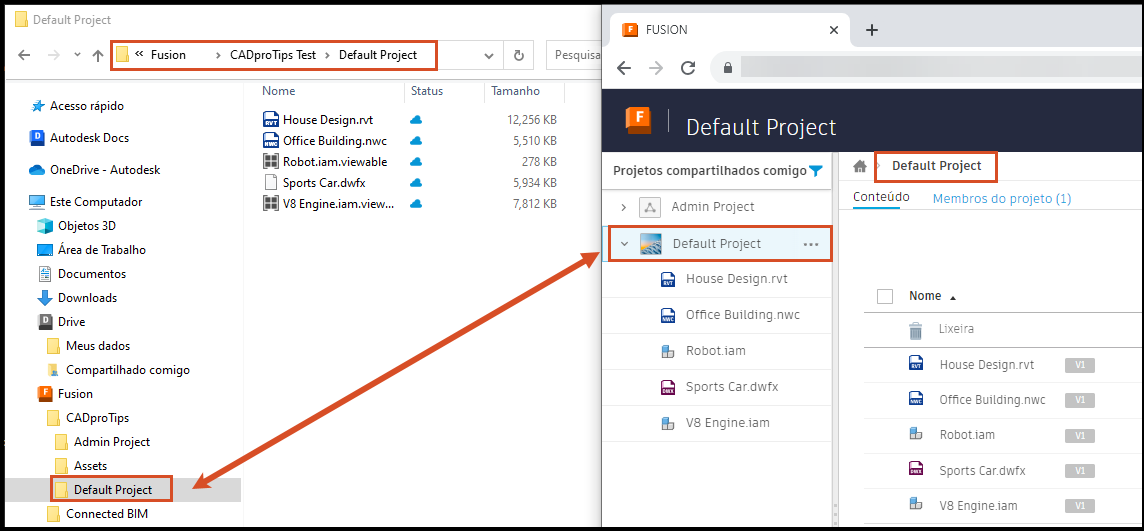Click CADproTips Test in address breadcrumb
1144x531 pixels.
(273, 55)
